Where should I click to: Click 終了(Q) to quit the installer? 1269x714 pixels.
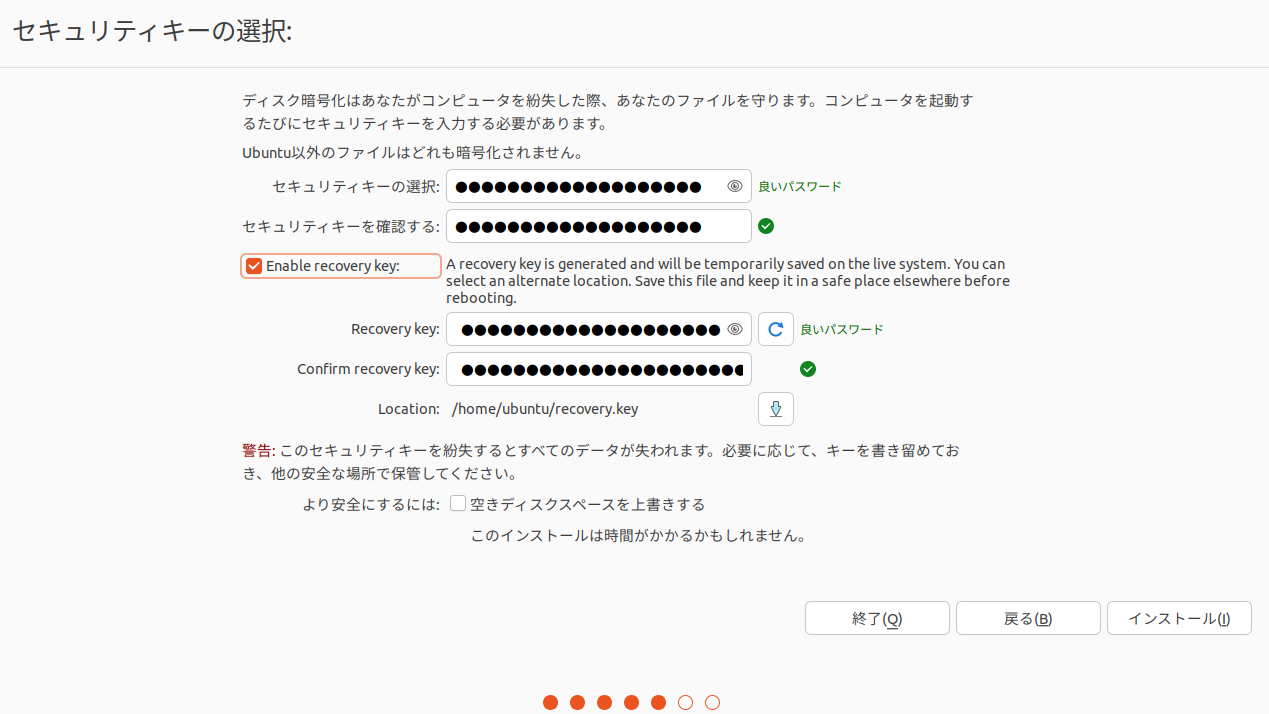(876, 617)
